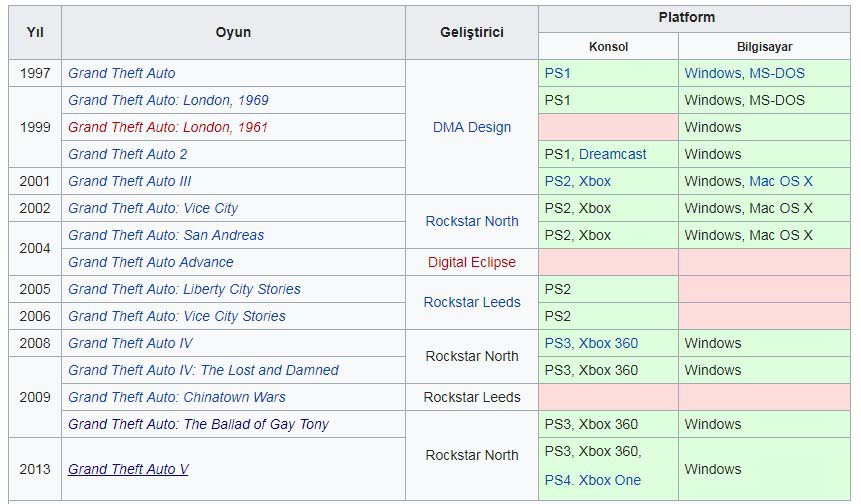Image resolution: width=861 pixels, height=504 pixels.
Task: Click the Geliştirici column header
Action: click(x=472, y=32)
